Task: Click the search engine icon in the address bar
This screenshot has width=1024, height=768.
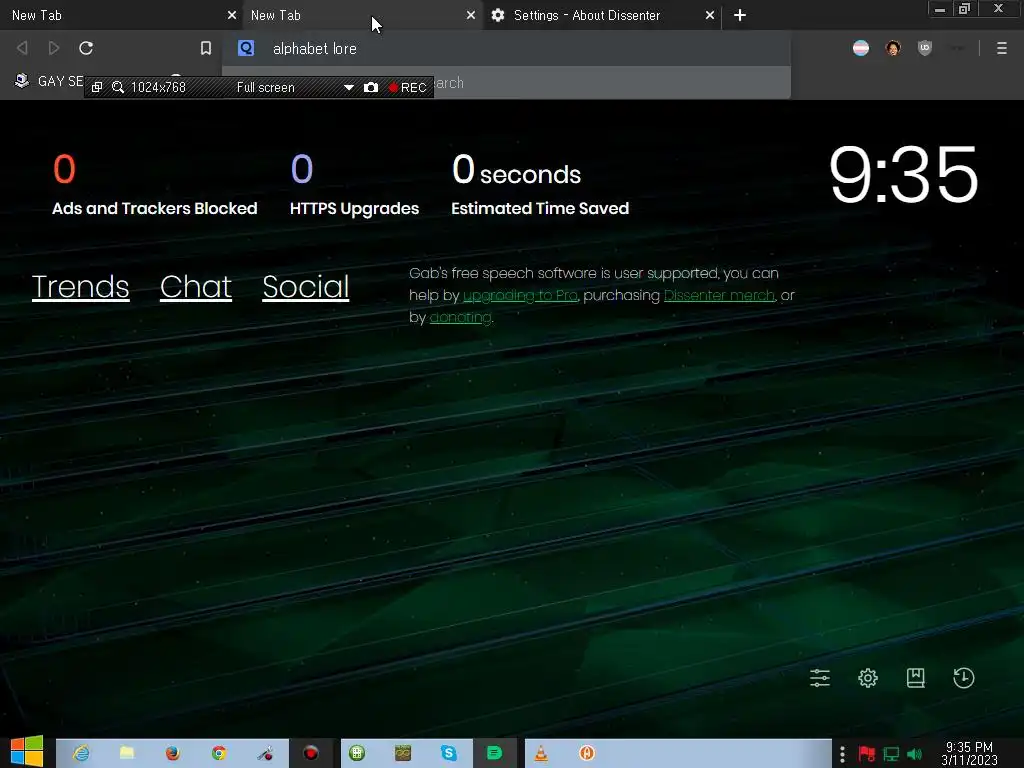Action: pyautogui.click(x=246, y=48)
